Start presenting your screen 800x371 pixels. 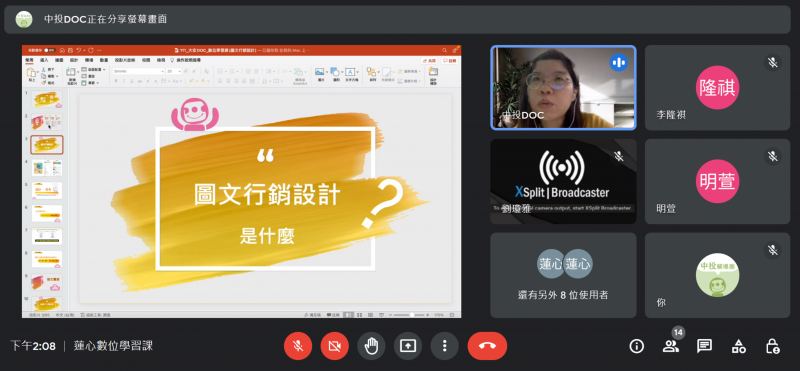pyautogui.click(x=408, y=346)
